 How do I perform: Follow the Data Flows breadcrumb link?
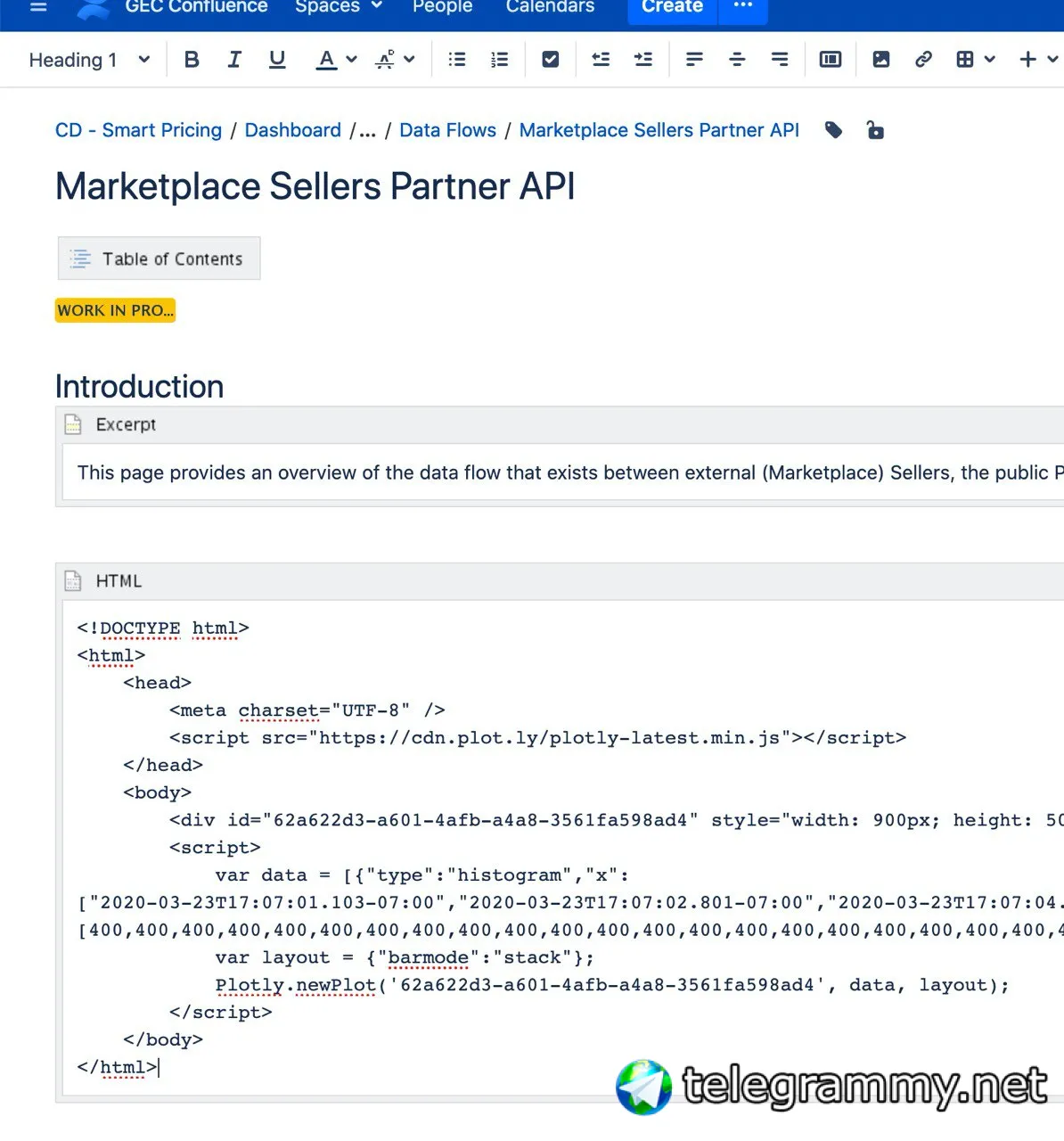448,130
